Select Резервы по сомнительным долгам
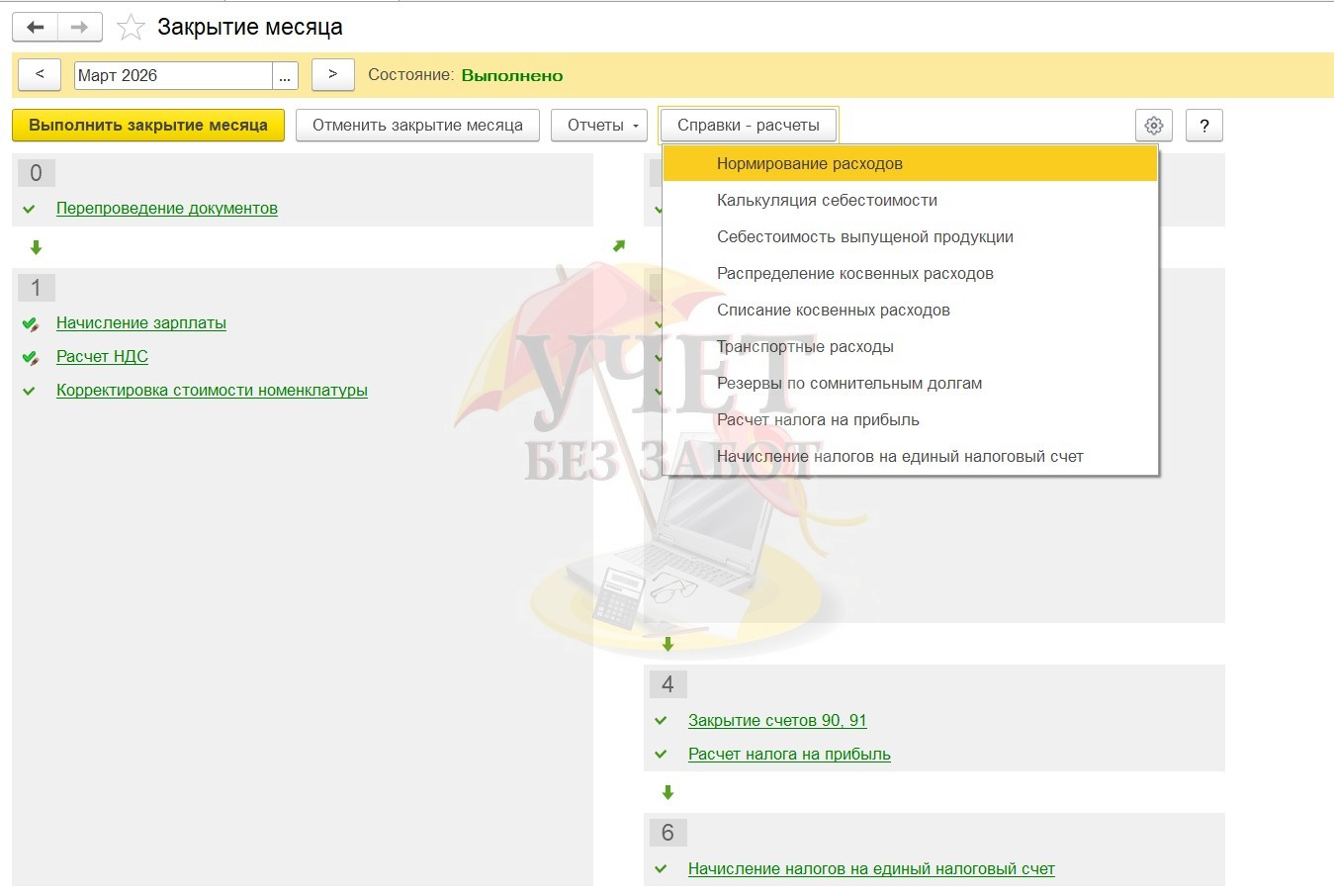 [848, 384]
